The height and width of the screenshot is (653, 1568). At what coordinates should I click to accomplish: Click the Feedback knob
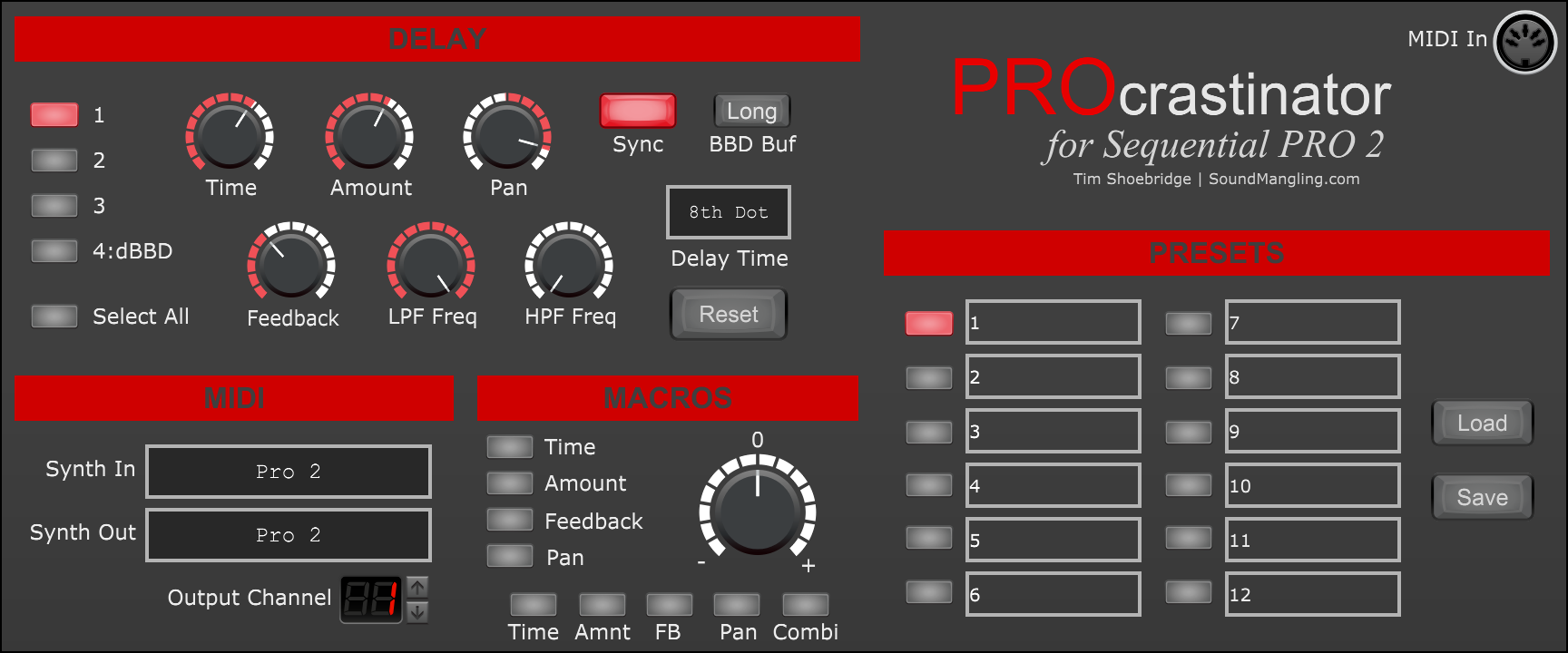pos(291,262)
